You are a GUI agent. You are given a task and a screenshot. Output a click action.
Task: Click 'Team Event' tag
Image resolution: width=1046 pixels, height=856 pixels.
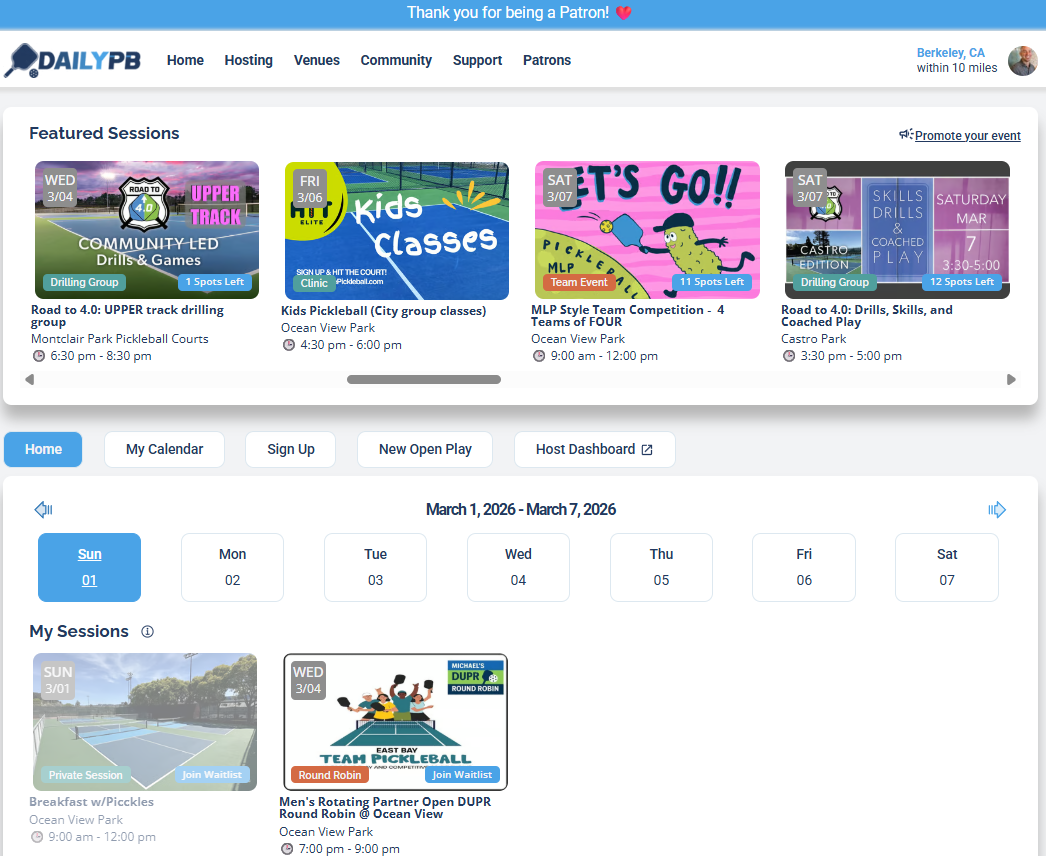point(579,282)
